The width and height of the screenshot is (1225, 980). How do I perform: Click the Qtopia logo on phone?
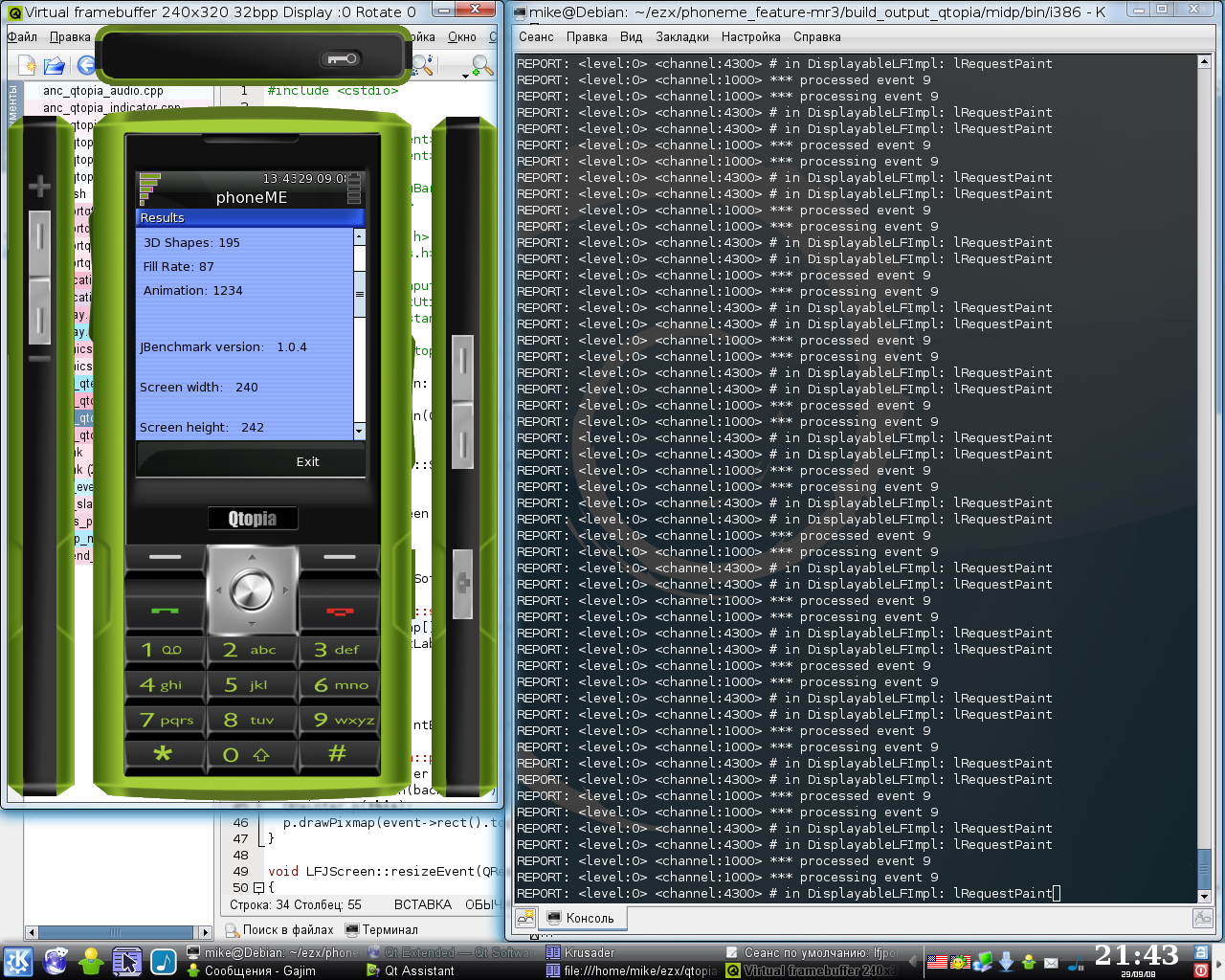pos(253,519)
